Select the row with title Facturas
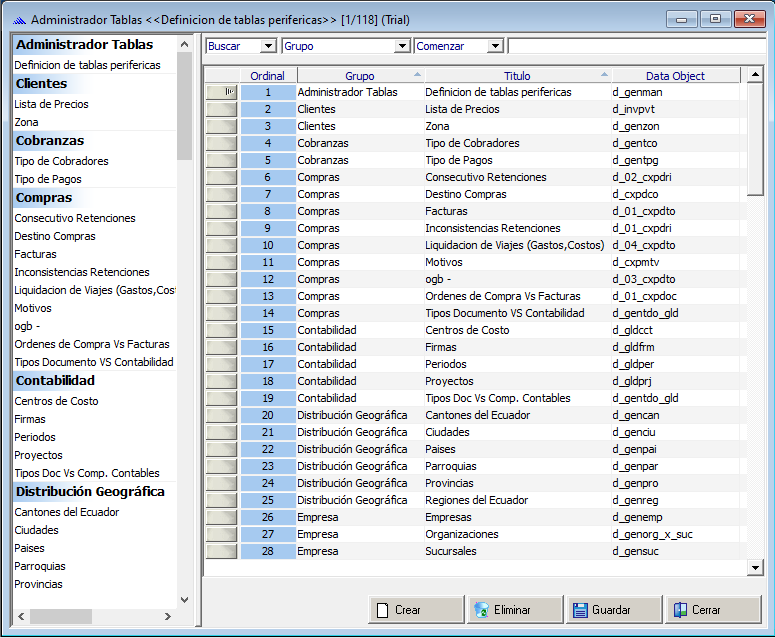 (446, 211)
